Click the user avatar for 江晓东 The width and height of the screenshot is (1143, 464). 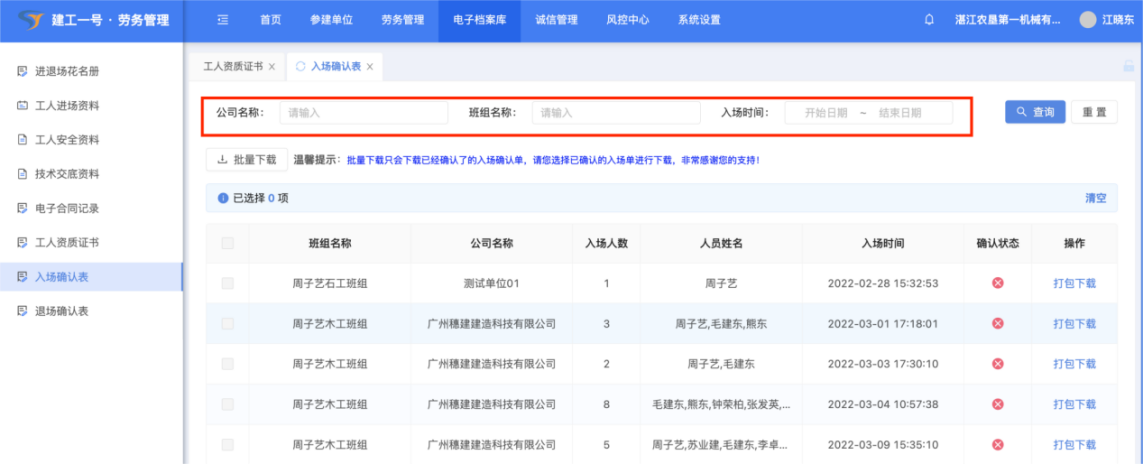pyautogui.click(x=1088, y=20)
